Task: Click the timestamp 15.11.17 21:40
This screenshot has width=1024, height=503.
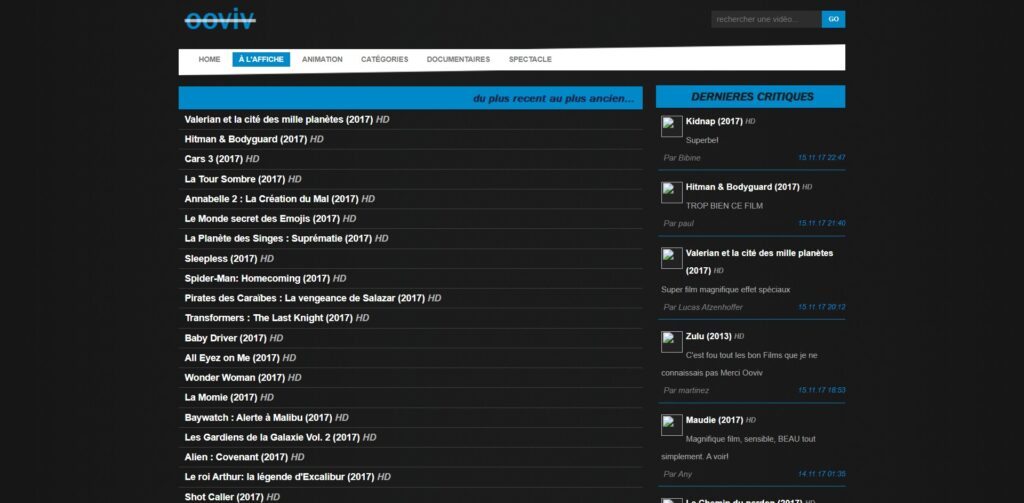Action: tap(822, 223)
